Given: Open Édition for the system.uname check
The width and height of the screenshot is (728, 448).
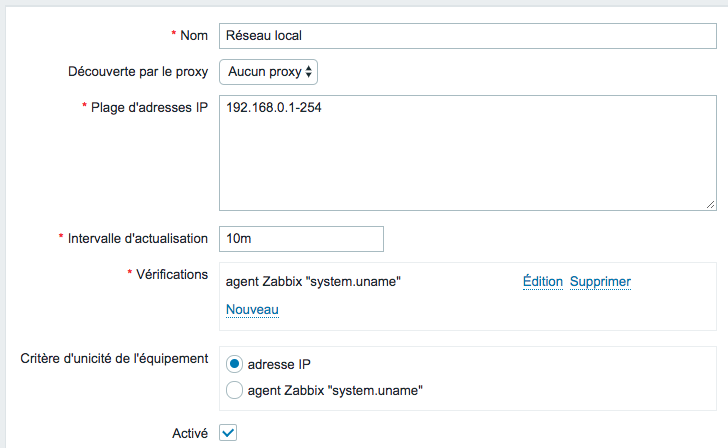Looking at the screenshot, I should 542,281.
